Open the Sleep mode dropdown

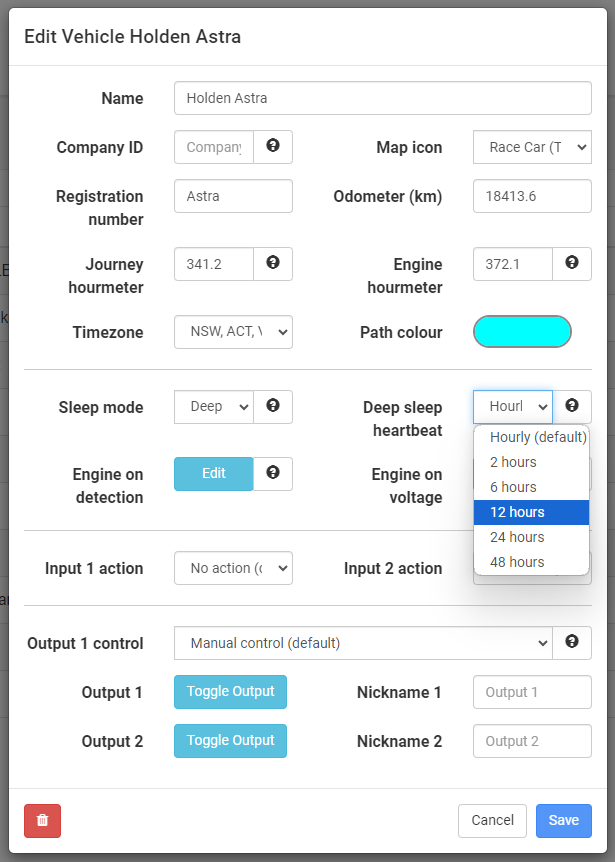point(214,407)
